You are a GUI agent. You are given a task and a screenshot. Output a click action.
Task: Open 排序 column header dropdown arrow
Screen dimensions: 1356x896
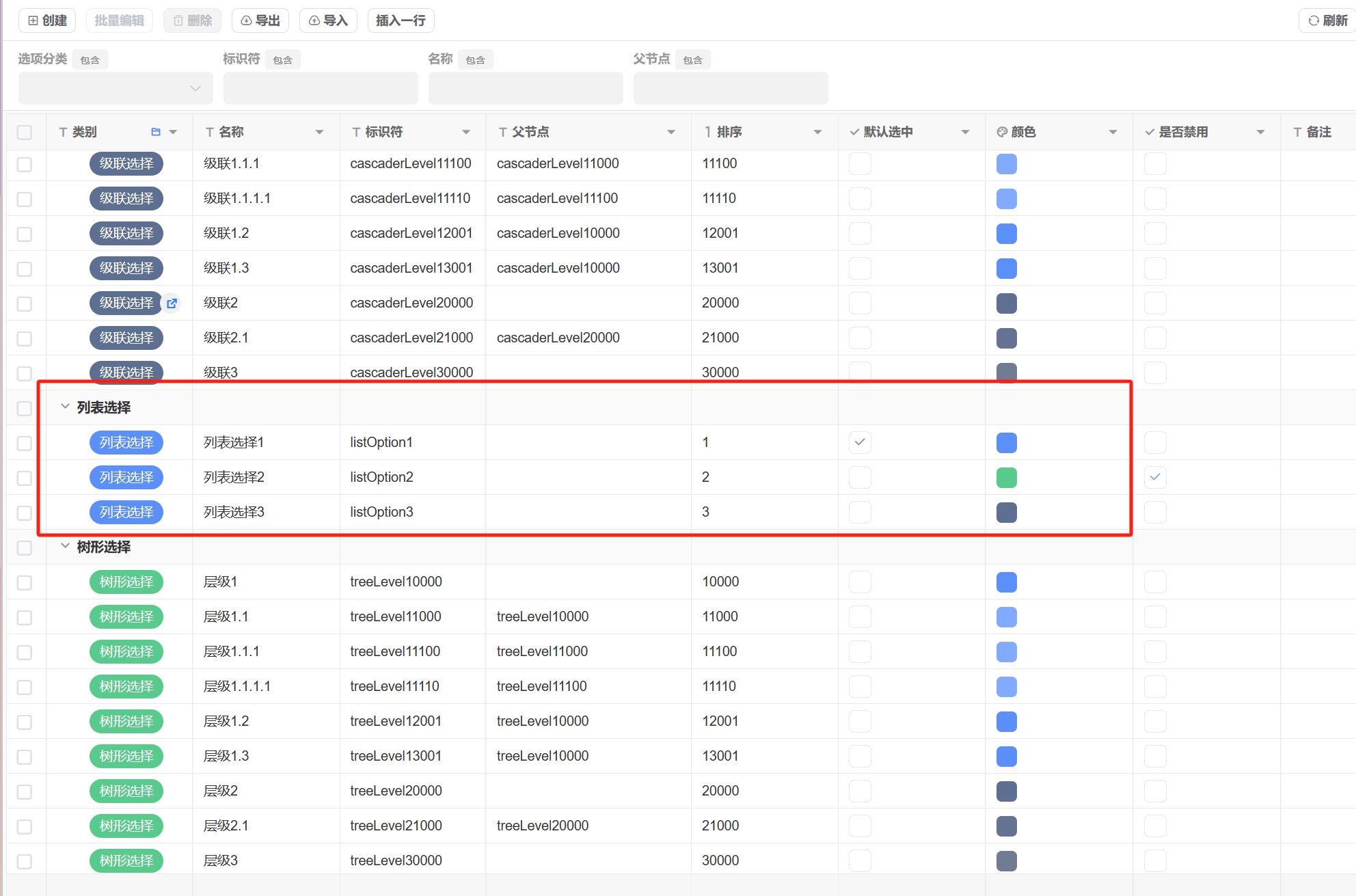pyautogui.click(x=817, y=132)
